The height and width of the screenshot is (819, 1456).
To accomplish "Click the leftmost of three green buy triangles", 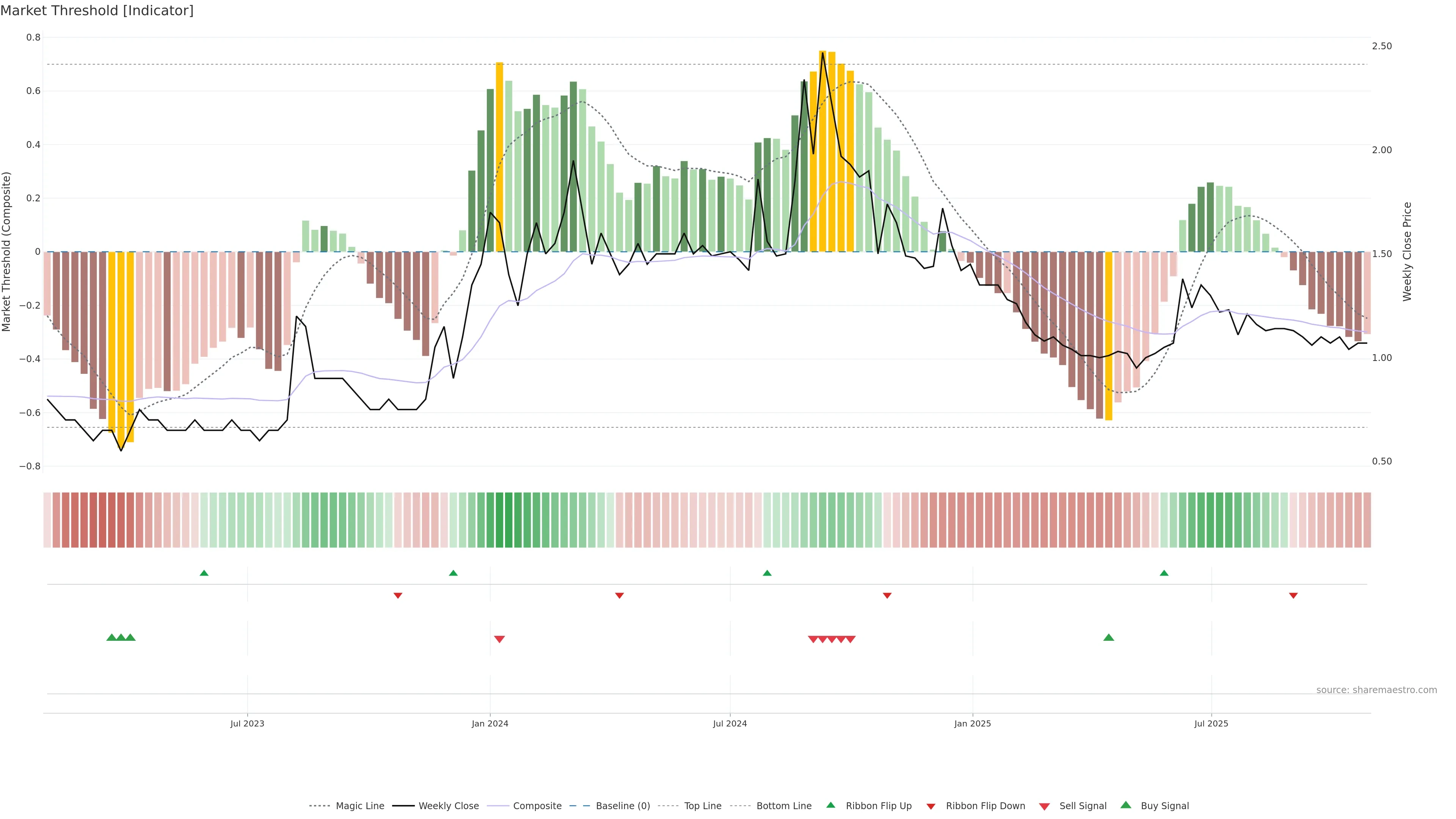I will 111,637.
